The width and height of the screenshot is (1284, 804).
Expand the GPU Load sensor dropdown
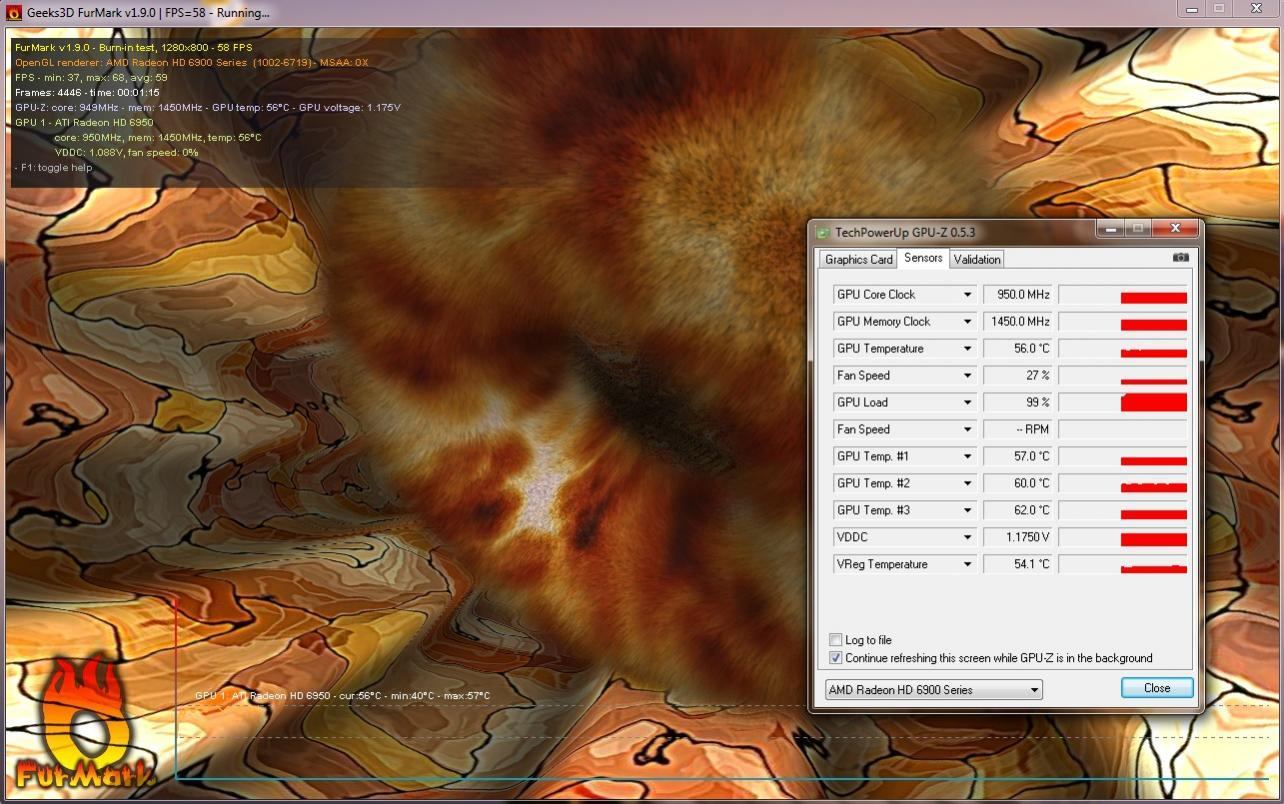point(967,403)
